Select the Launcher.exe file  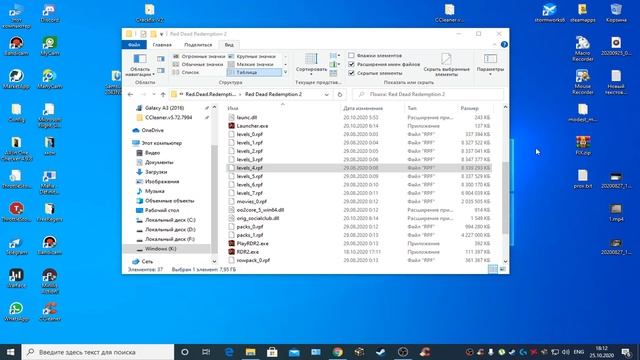tap(252, 126)
